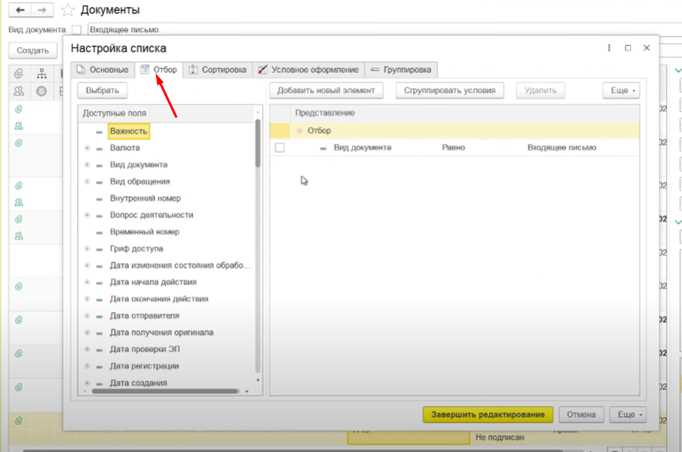Open the Условное оформление tab
The width and height of the screenshot is (682, 452).
308,70
